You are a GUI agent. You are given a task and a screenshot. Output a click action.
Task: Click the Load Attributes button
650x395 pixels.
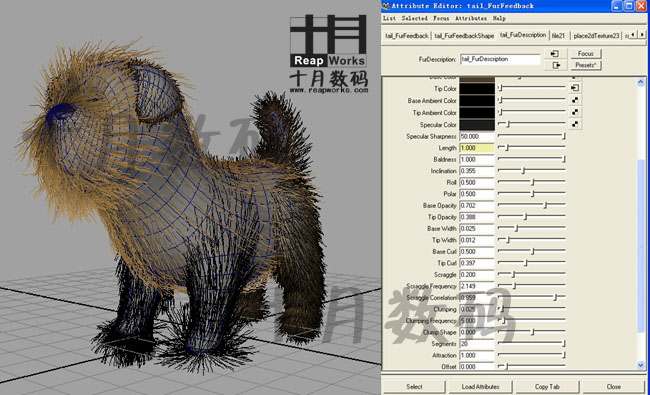[x=480, y=387]
